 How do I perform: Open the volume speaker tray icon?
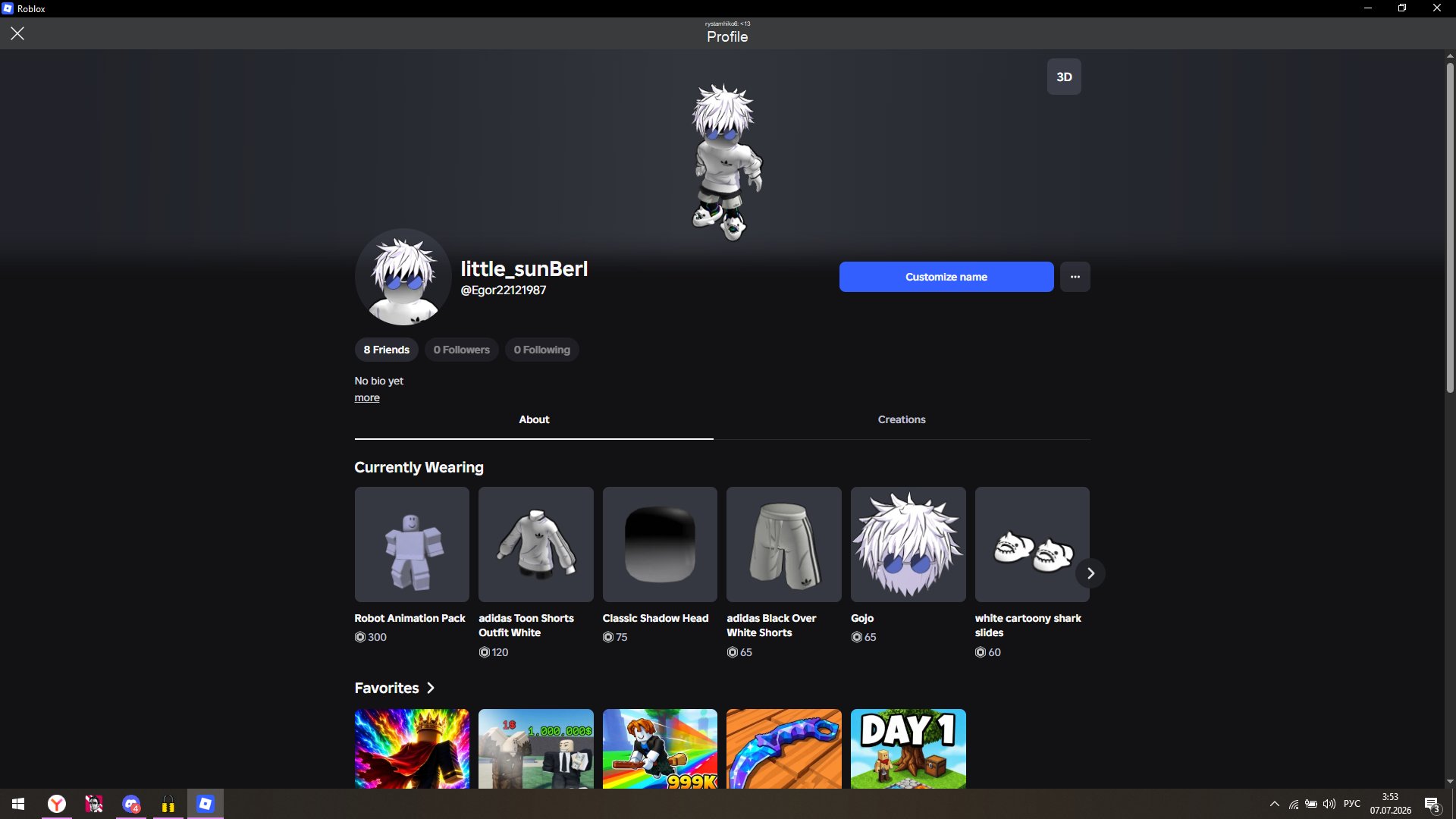(1329, 804)
